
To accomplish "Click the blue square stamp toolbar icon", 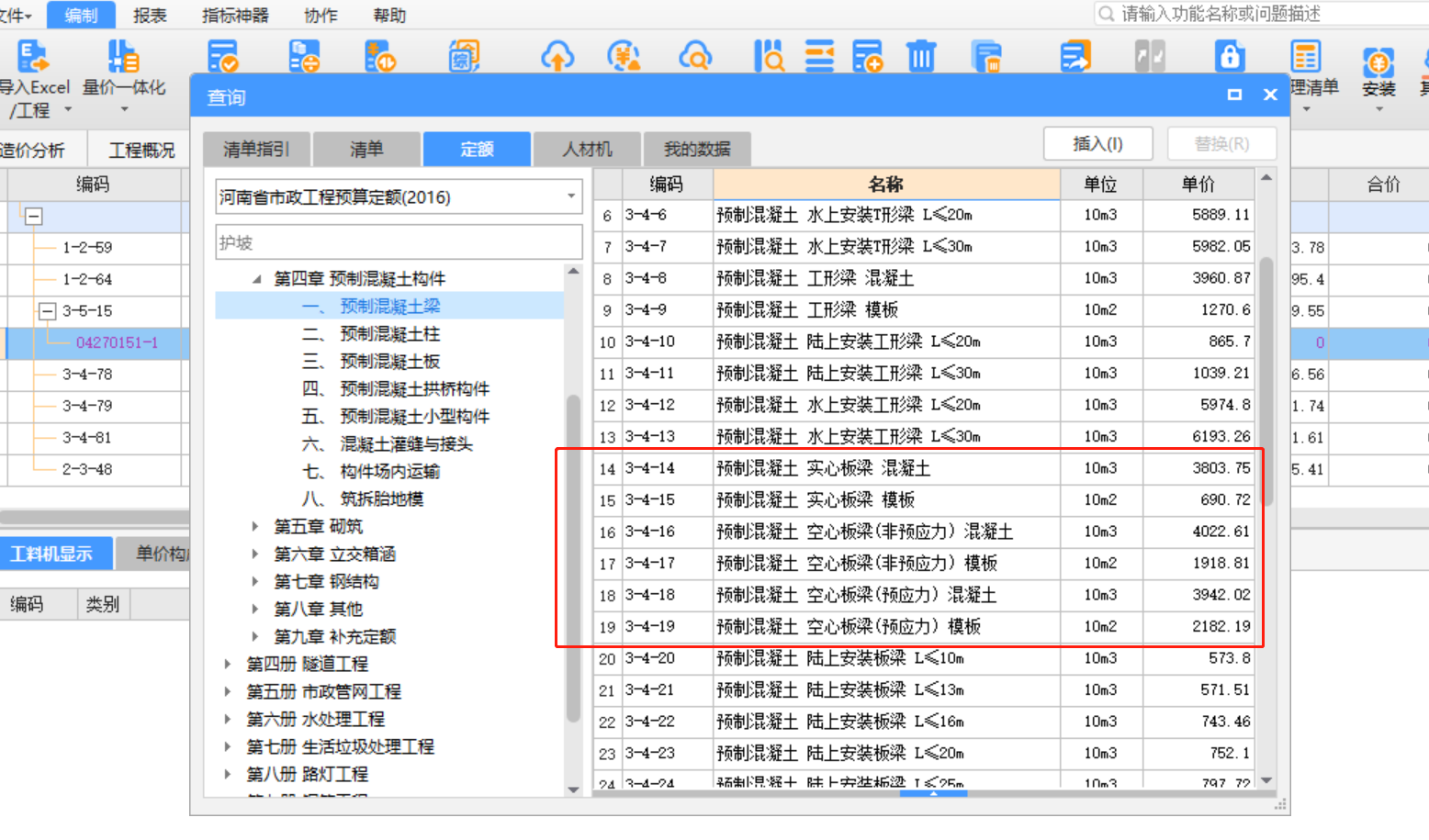I will pyautogui.click(x=464, y=57).
